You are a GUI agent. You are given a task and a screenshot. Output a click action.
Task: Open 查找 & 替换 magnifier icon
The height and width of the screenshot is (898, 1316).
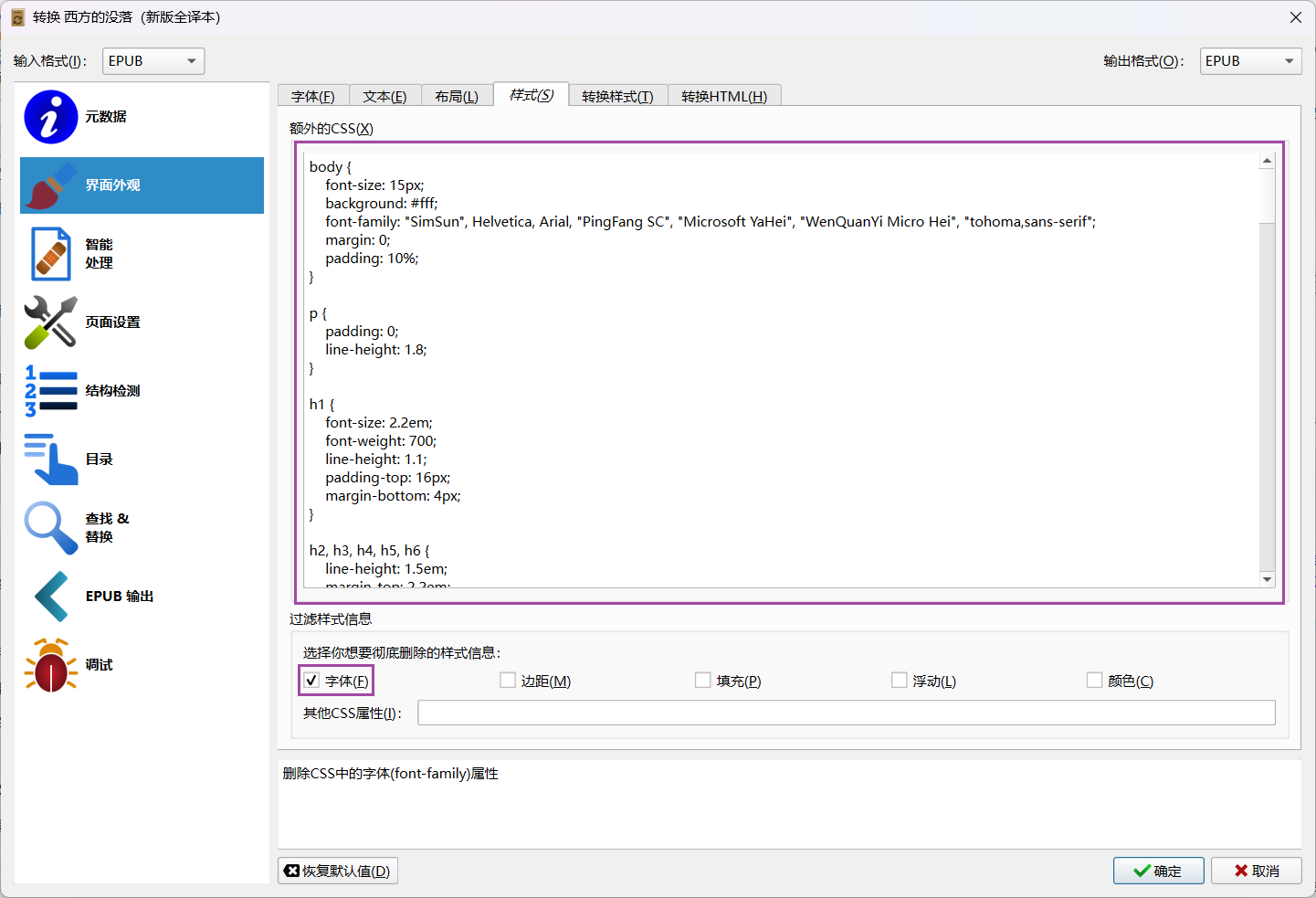pyautogui.click(x=50, y=528)
